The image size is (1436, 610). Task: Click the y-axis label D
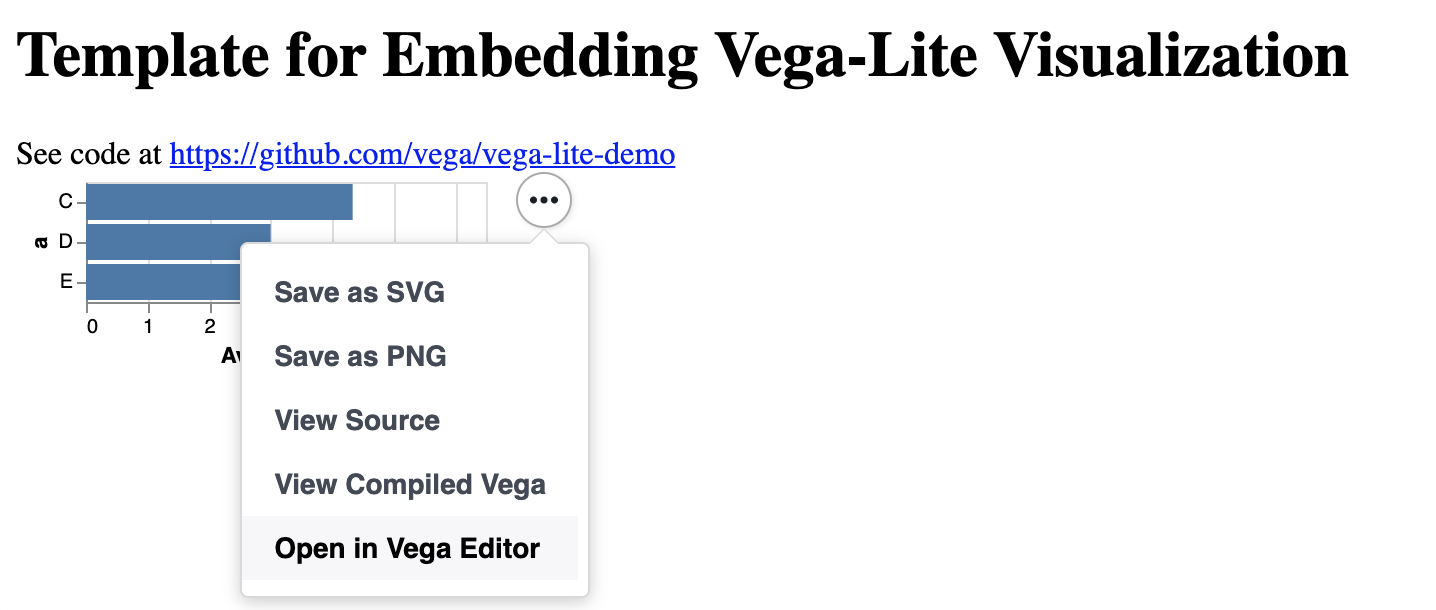coord(66,242)
